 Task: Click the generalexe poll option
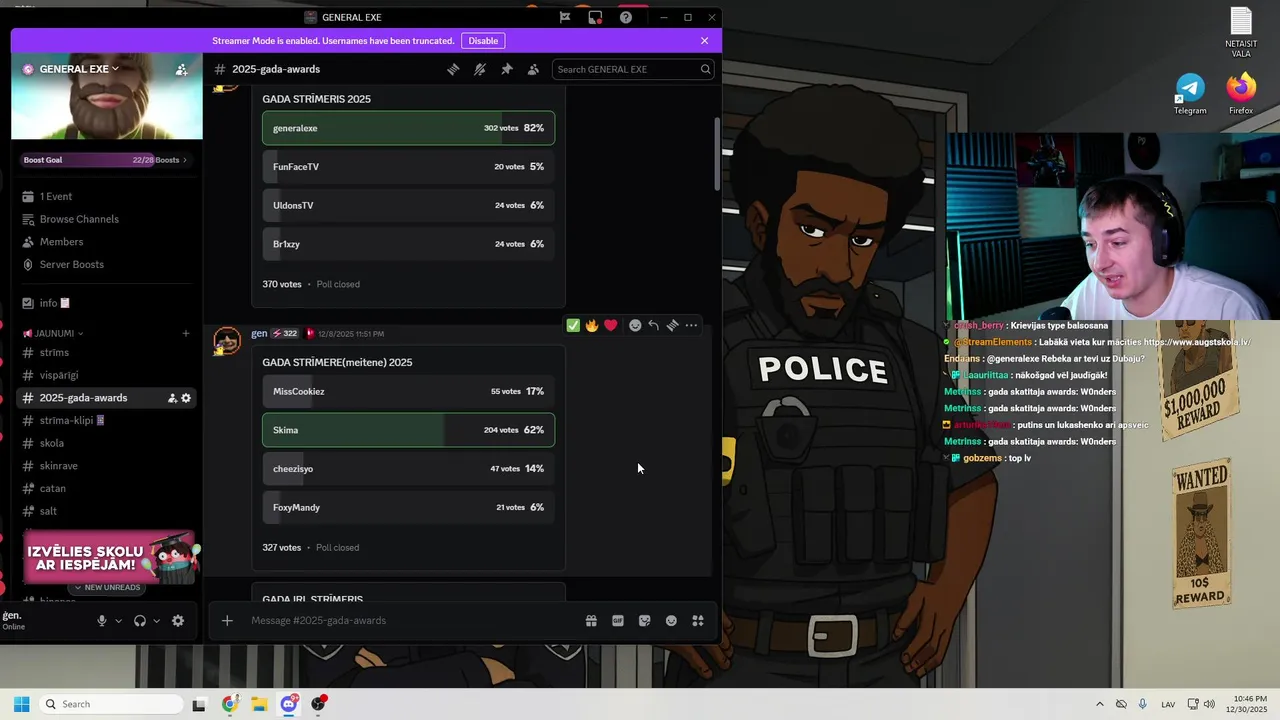point(408,128)
